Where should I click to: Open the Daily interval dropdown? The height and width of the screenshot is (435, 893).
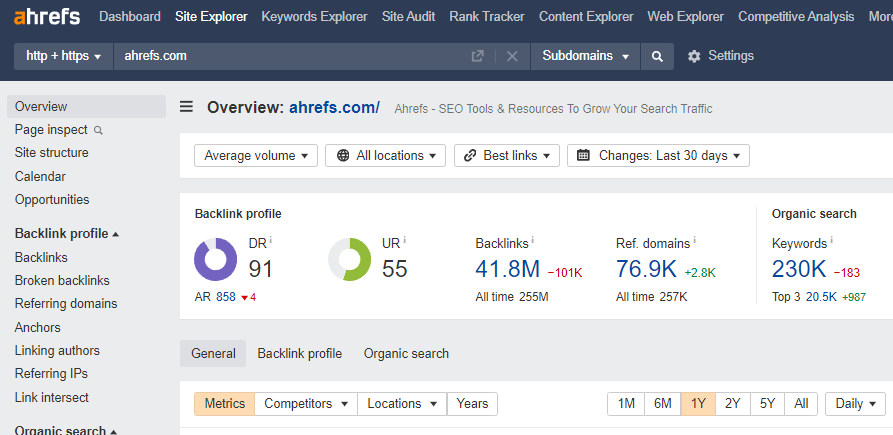[855, 404]
